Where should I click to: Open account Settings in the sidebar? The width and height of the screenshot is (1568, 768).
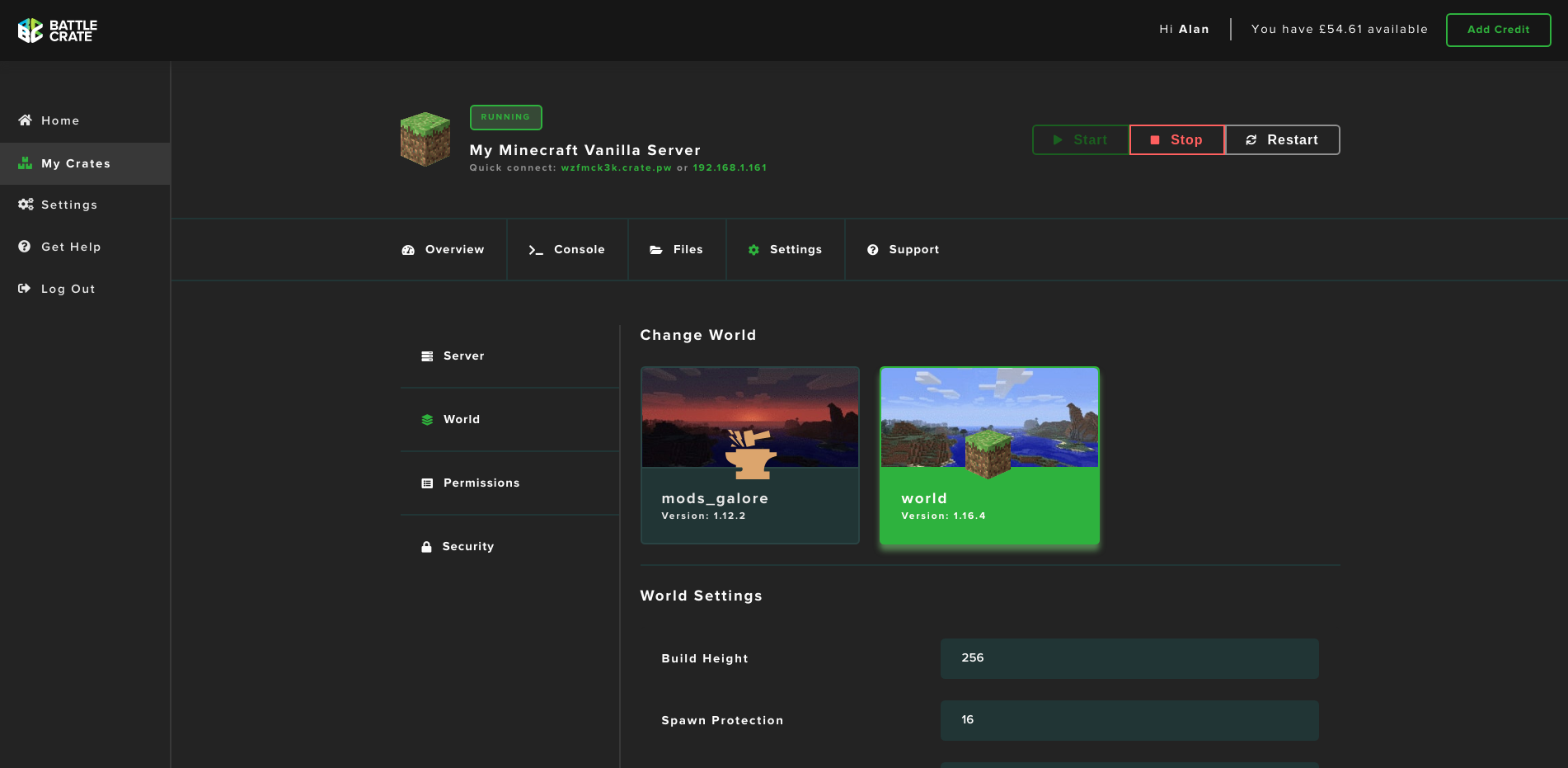pos(85,205)
